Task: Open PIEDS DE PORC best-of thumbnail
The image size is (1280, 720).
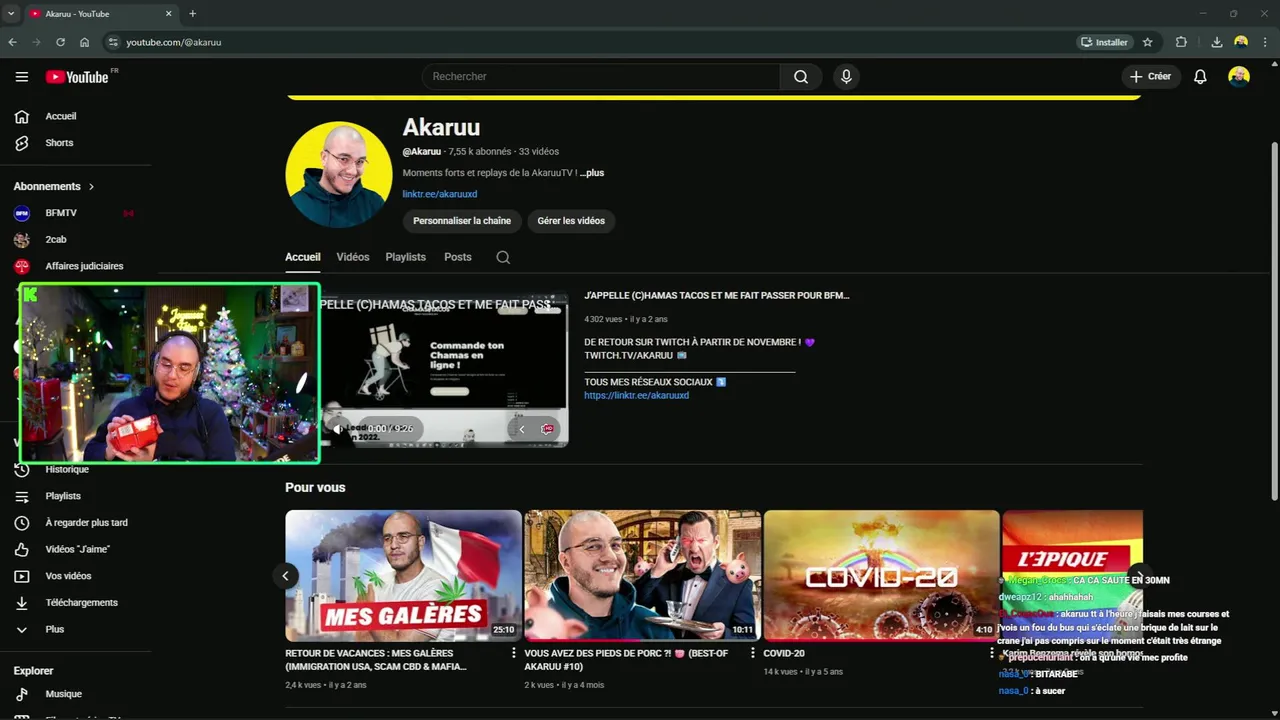Action: pos(642,575)
